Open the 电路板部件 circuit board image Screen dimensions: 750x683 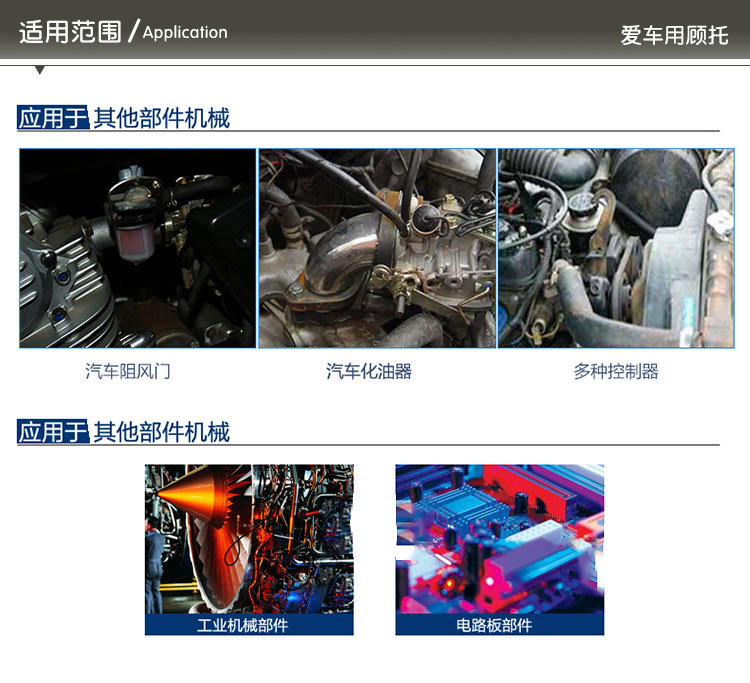click(x=499, y=539)
